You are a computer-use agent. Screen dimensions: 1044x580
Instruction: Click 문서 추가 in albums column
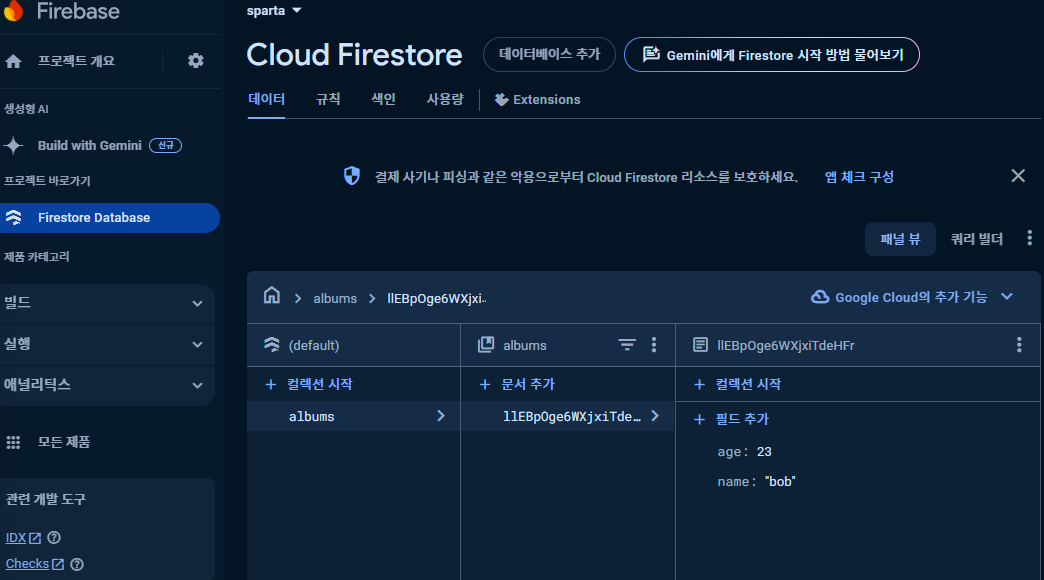click(x=517, y=384)
